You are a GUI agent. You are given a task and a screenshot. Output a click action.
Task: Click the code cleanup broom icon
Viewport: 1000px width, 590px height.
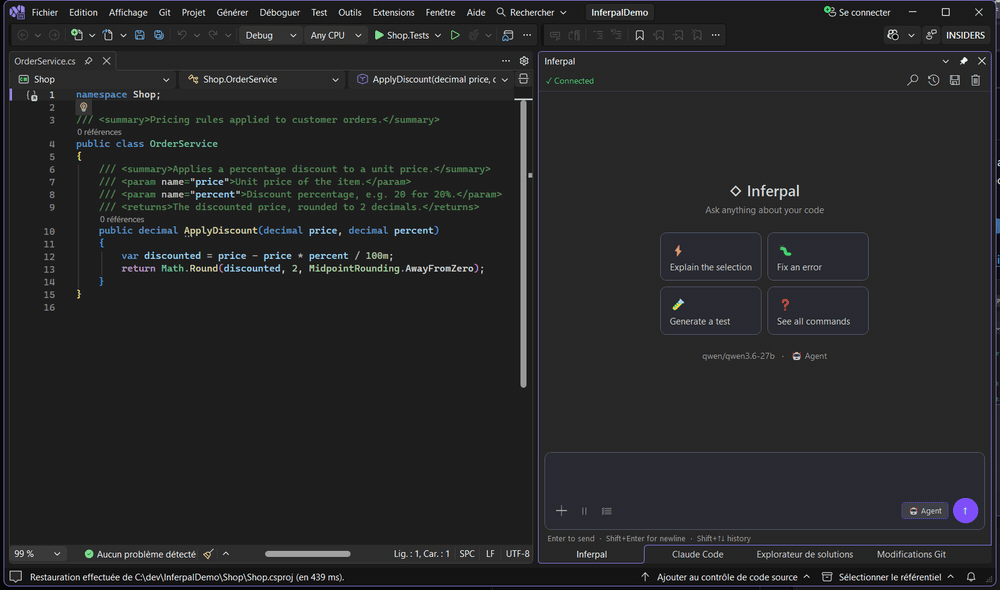[209, 554]
